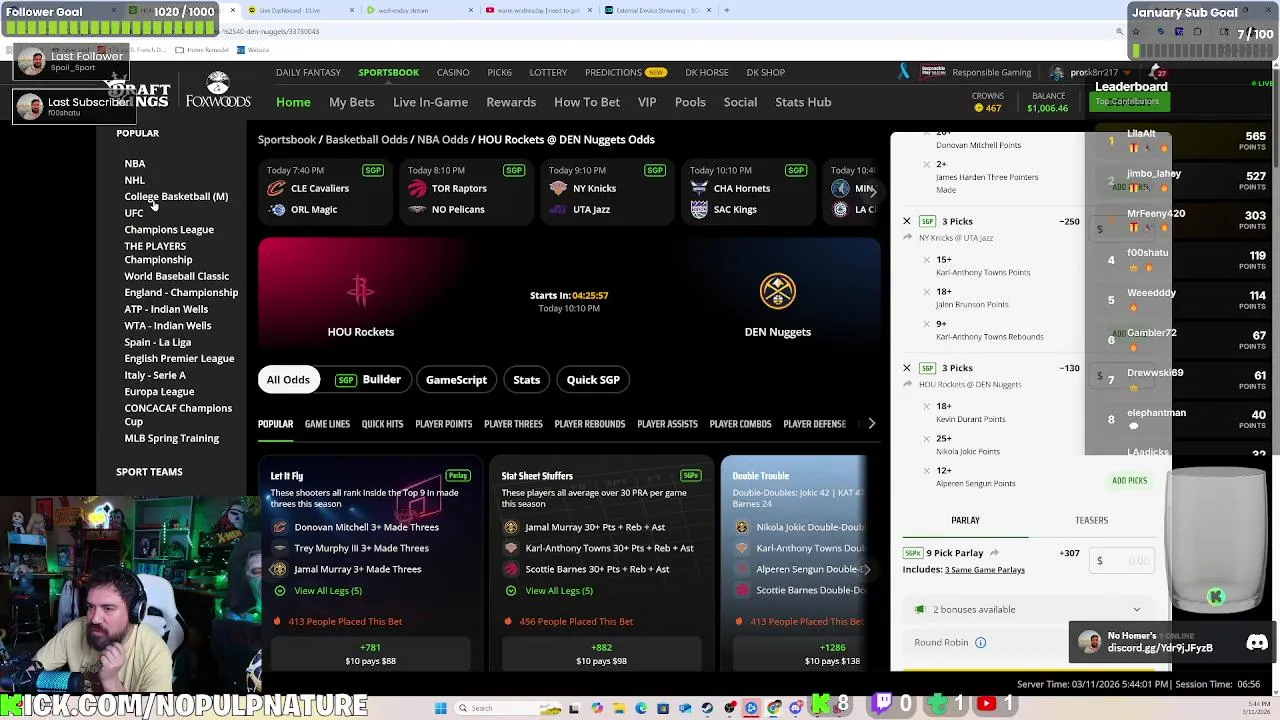This screenshot has width=1280, height=720.
Task: Remove the Nikola Jokic 25+ Points pick
Action: pos(927,438)
